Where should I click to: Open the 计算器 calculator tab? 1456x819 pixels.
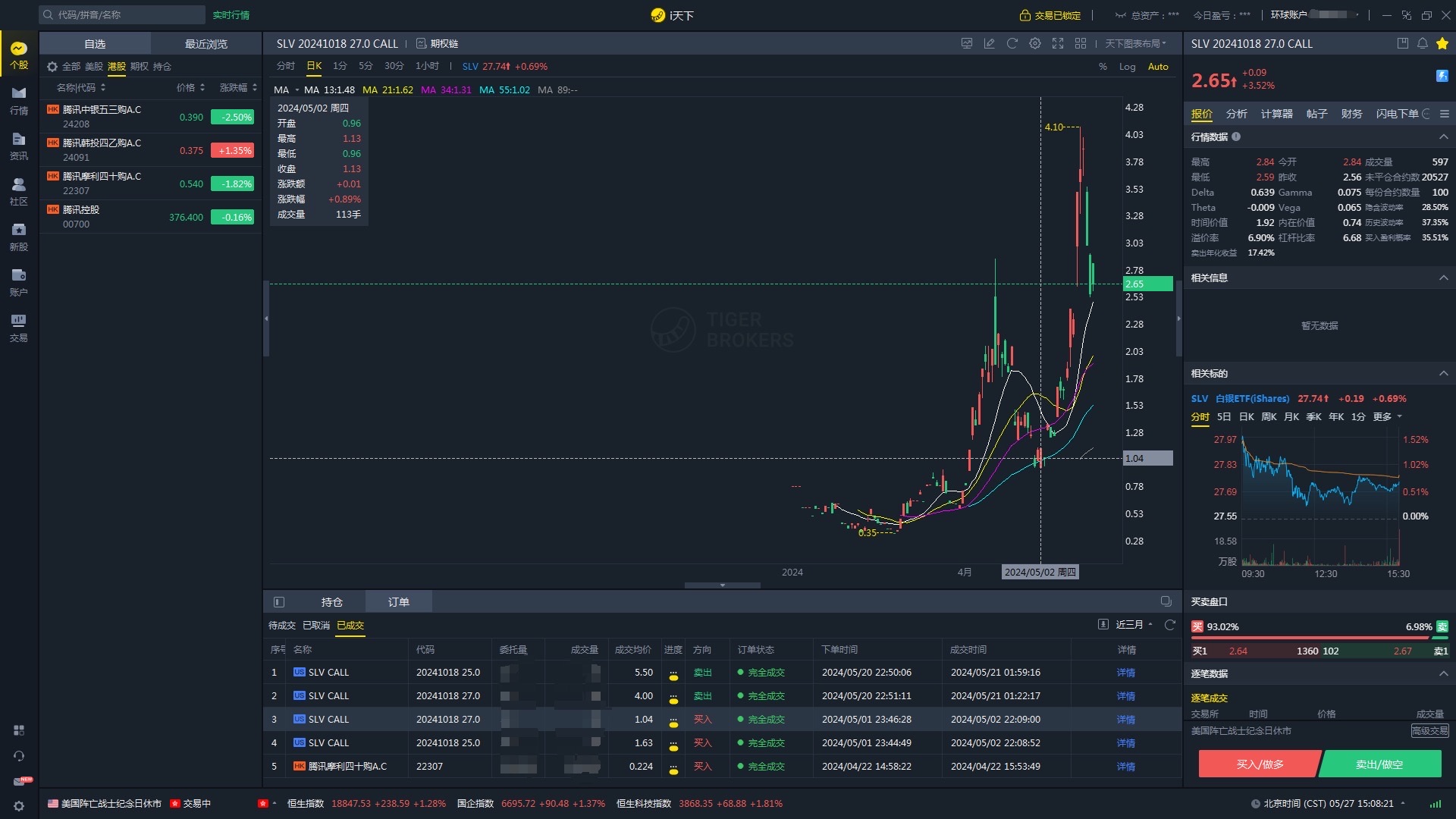tap(1277, 114)
